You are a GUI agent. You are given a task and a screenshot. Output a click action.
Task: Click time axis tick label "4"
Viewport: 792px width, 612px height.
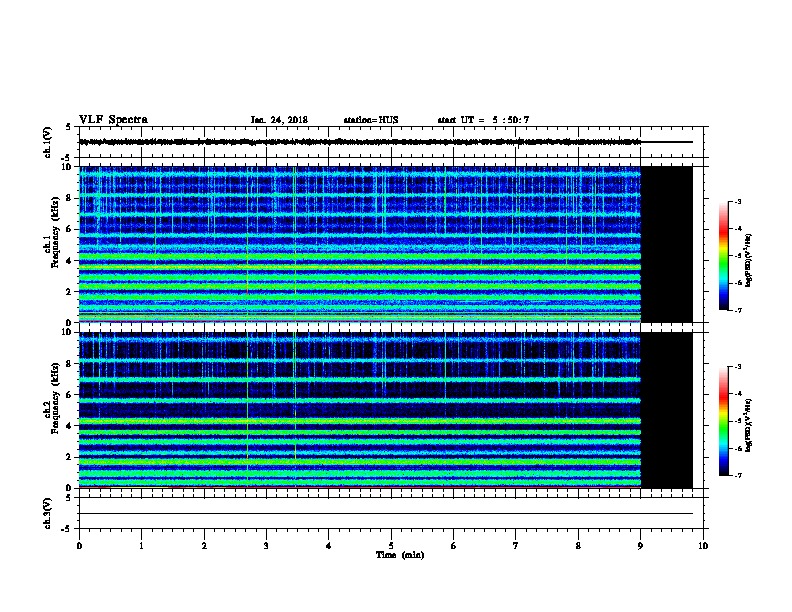click(328, 546)
